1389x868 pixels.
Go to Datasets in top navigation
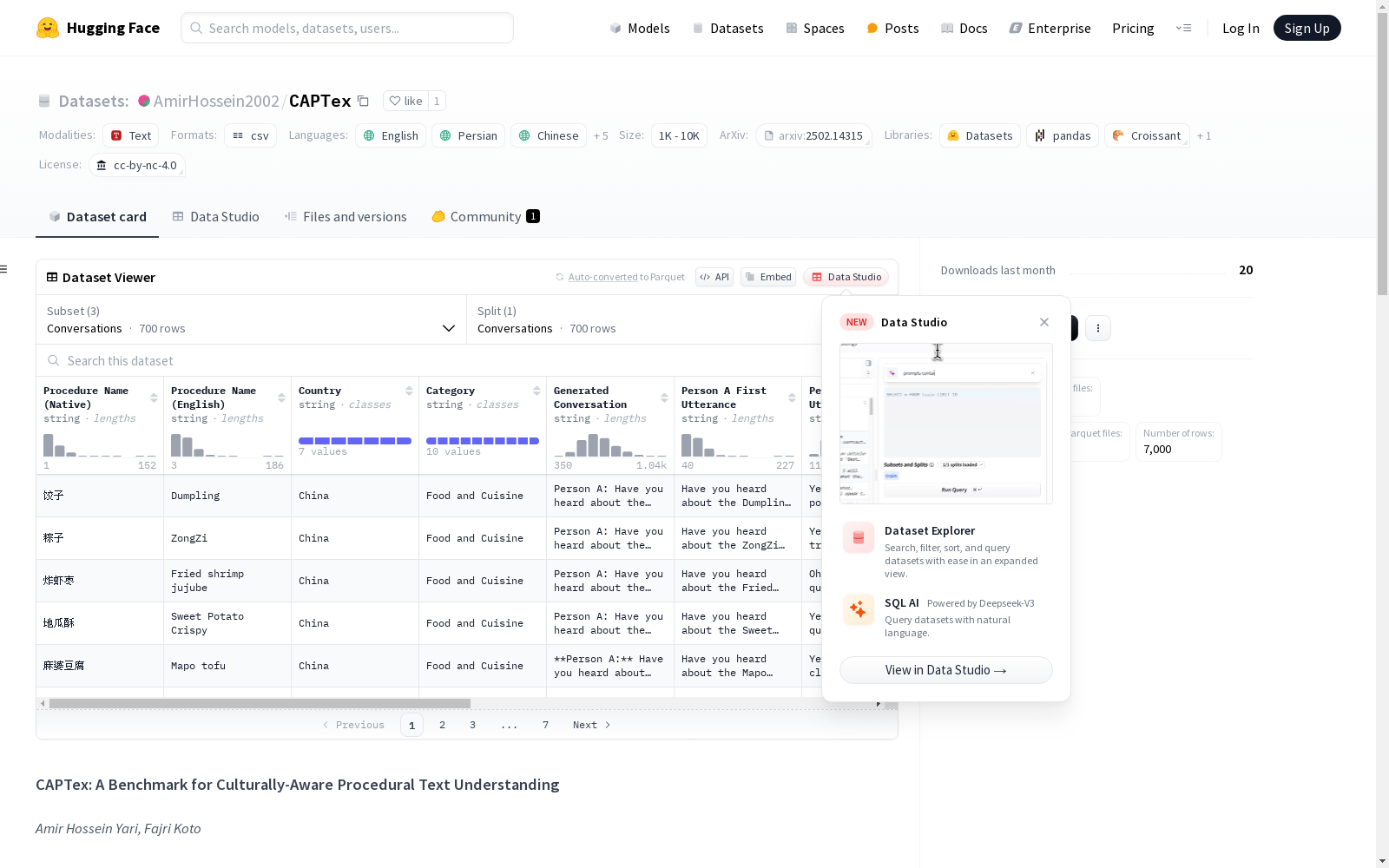(x=727, y=28)
